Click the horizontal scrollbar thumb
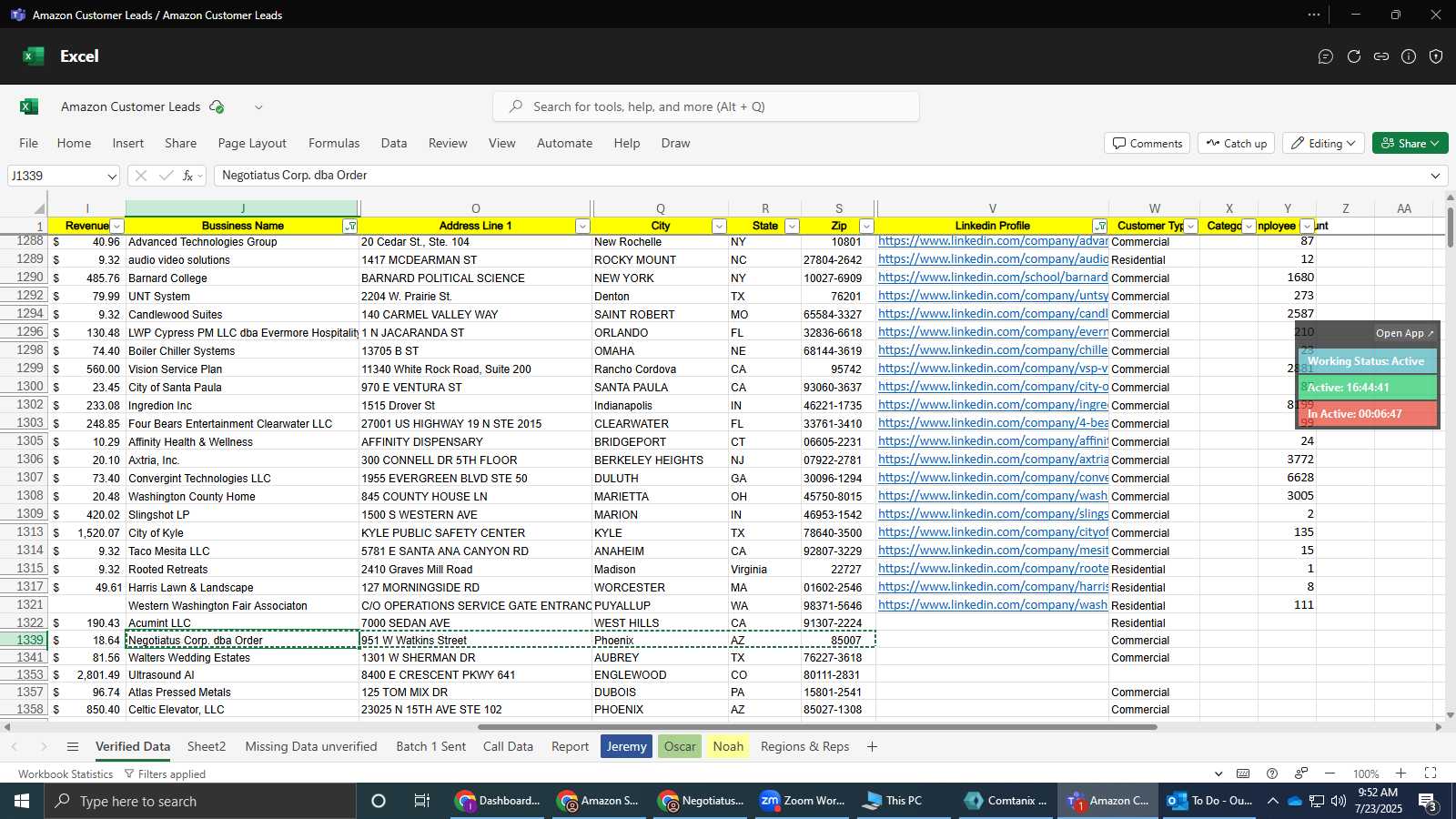Screen dimensions: 1456x819 coord(817,727)
